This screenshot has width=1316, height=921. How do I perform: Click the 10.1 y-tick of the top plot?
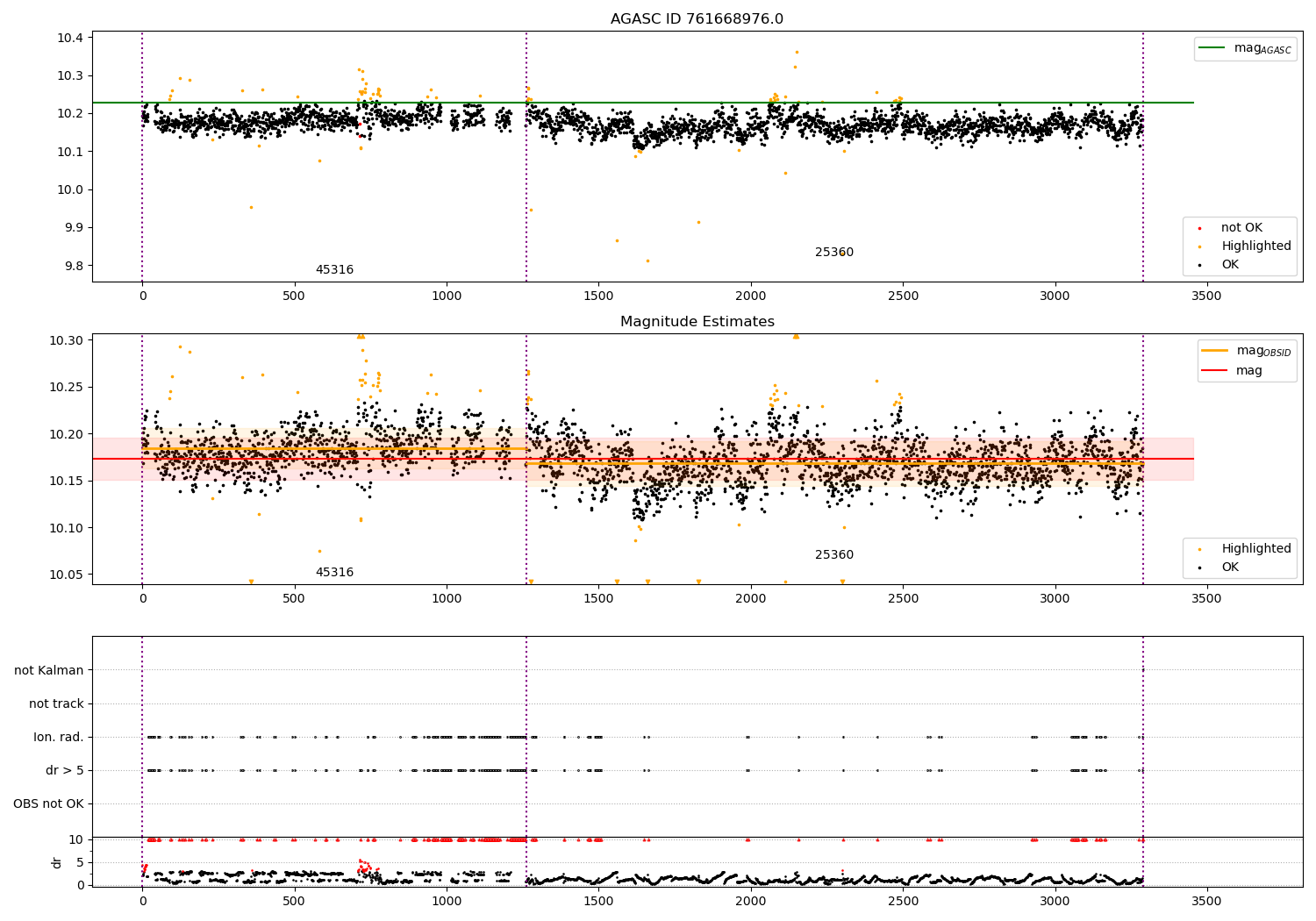coord(71,152)
